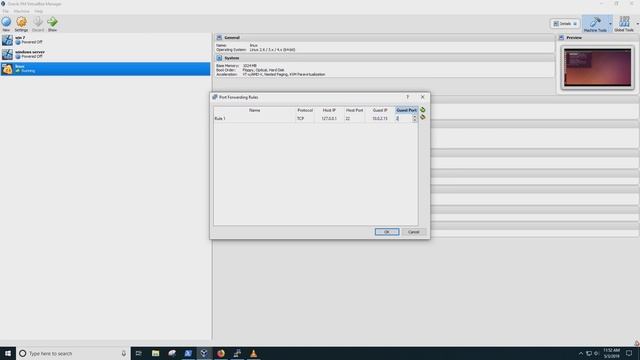Click the General section header
The width and height of the screenshot is (640, 360).
[384, 38]
